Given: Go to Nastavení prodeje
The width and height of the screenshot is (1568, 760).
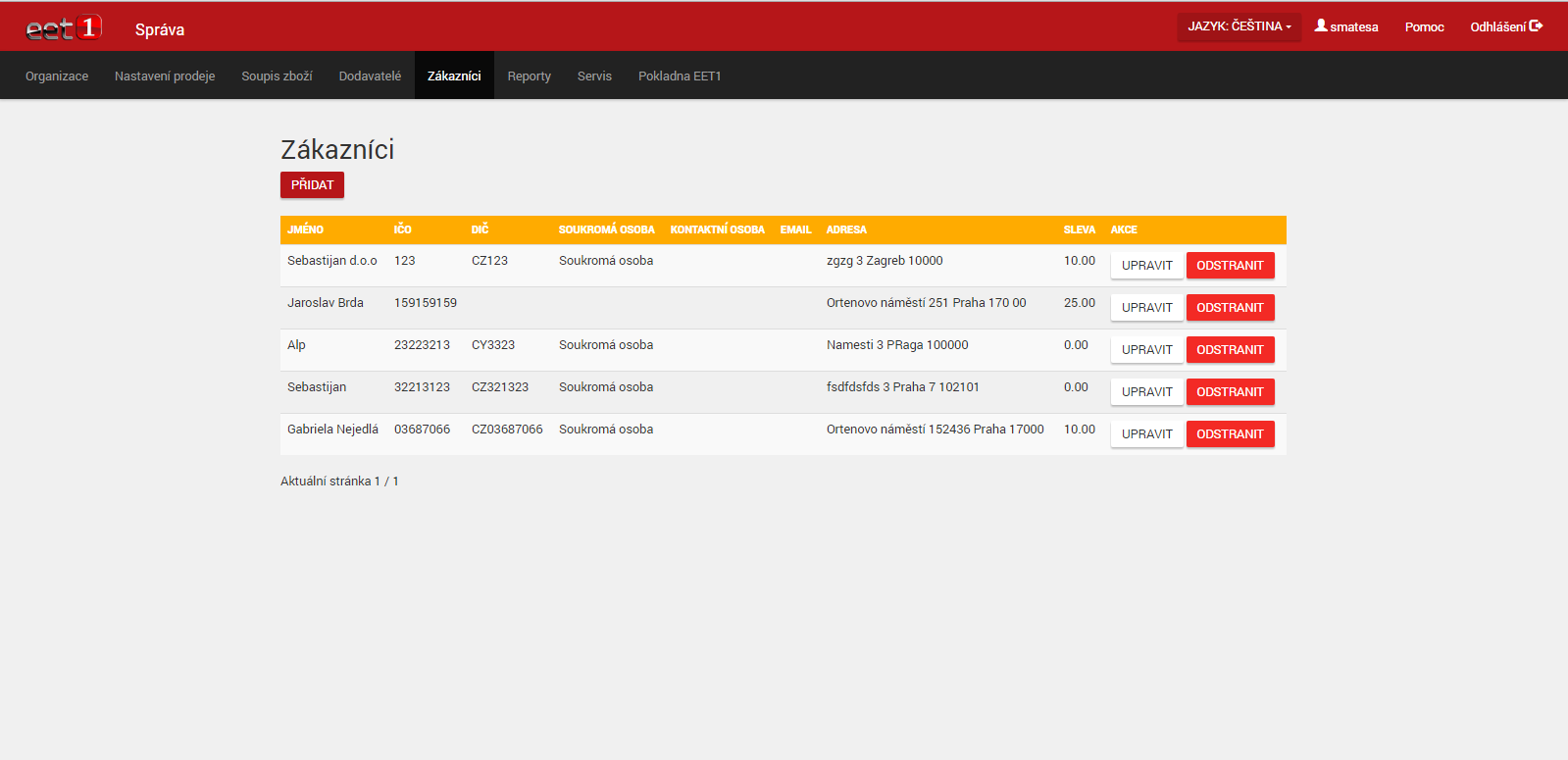Looking at the screenshot, I should [165, 76].
